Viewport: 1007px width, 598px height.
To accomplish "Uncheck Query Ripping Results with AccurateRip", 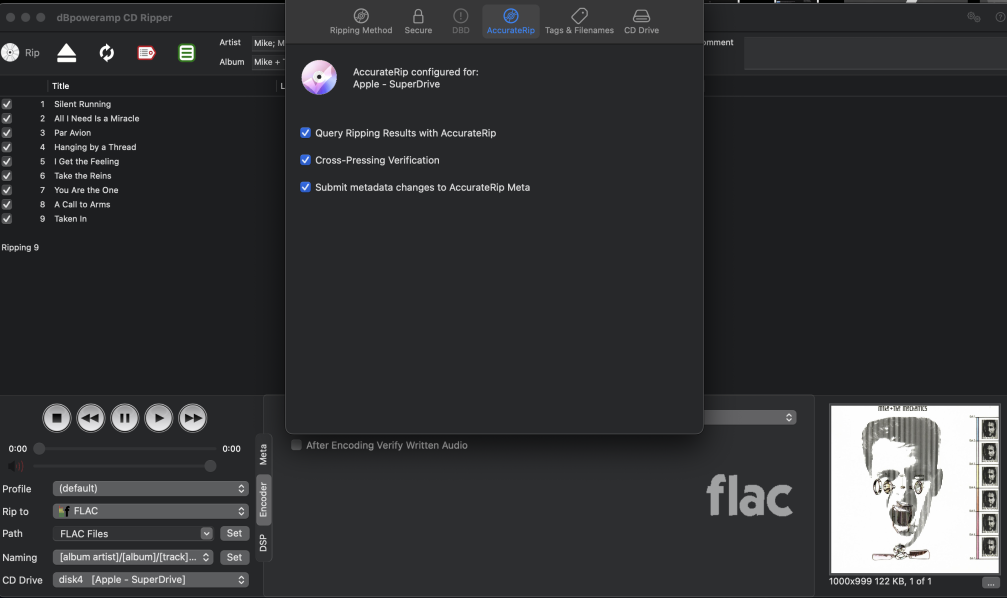I will 306,133.
